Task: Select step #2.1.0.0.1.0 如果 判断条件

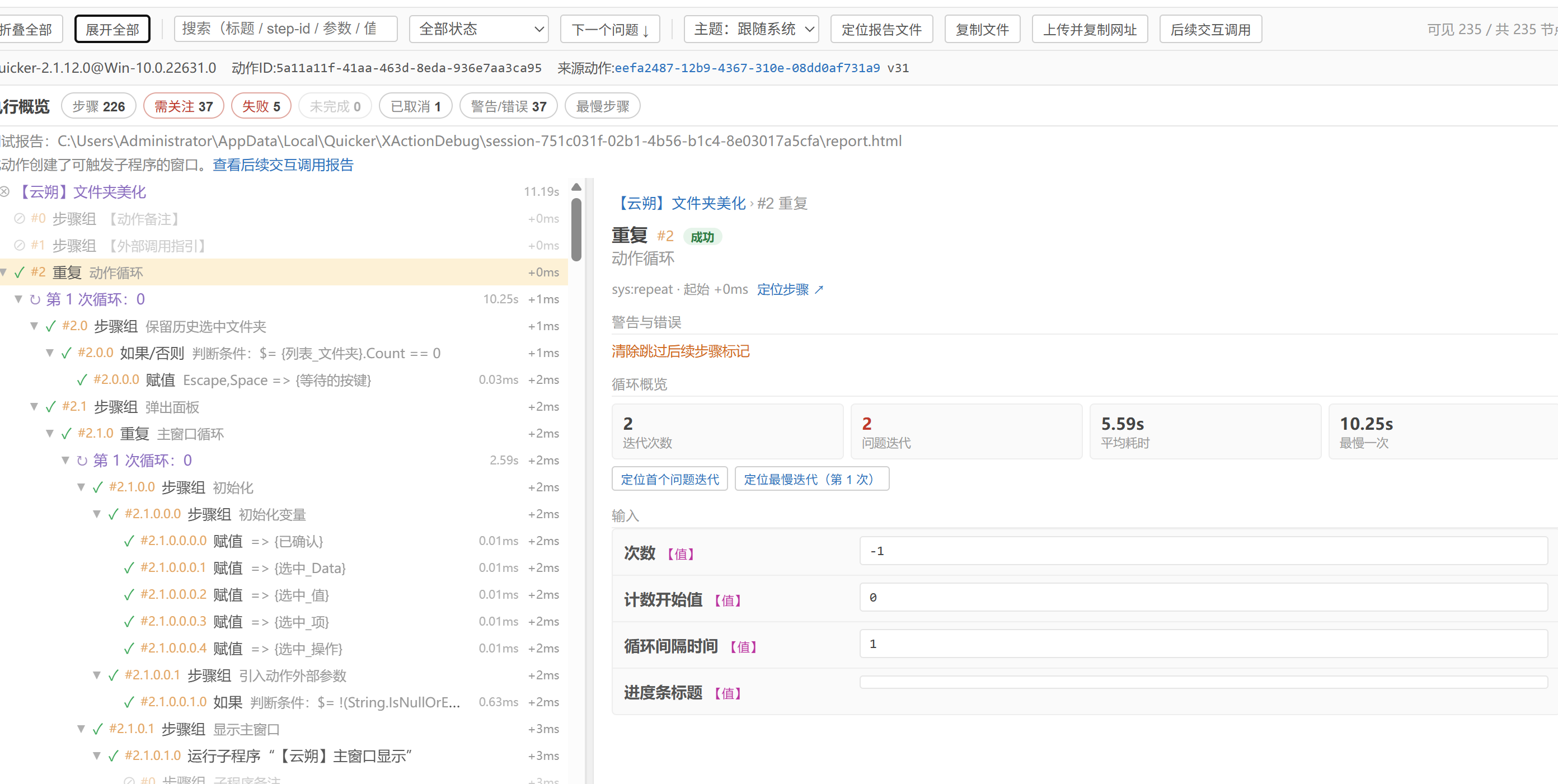Action: [284, 702]
